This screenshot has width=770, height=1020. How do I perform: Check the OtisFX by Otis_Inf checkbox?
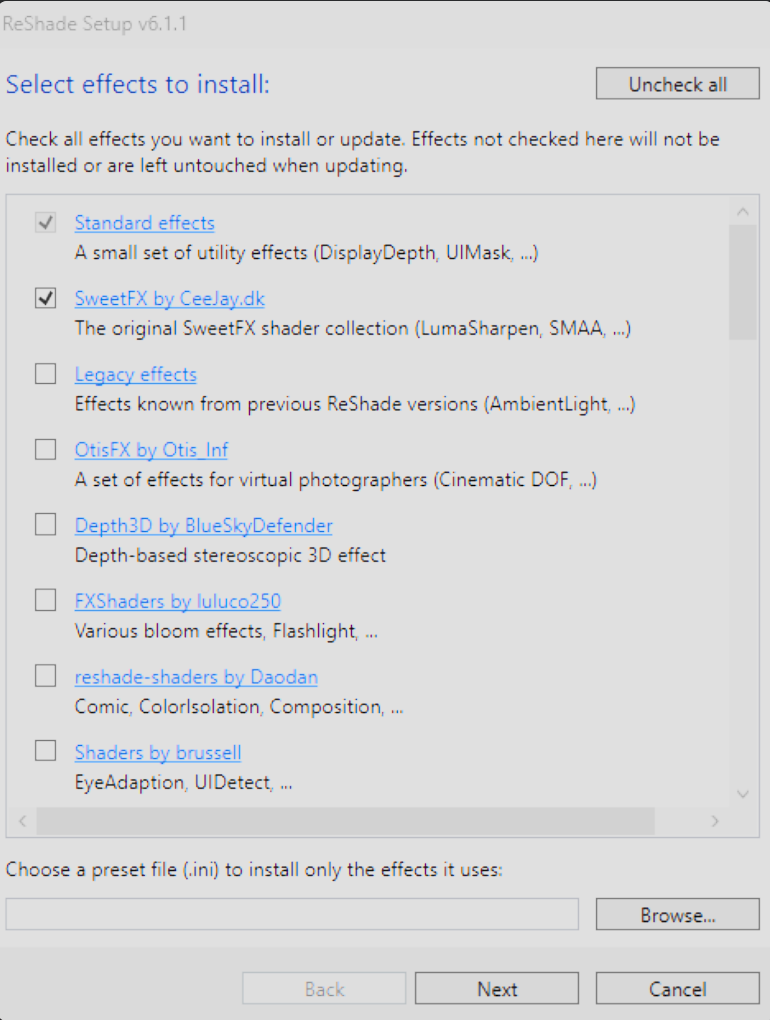(46, 450)
